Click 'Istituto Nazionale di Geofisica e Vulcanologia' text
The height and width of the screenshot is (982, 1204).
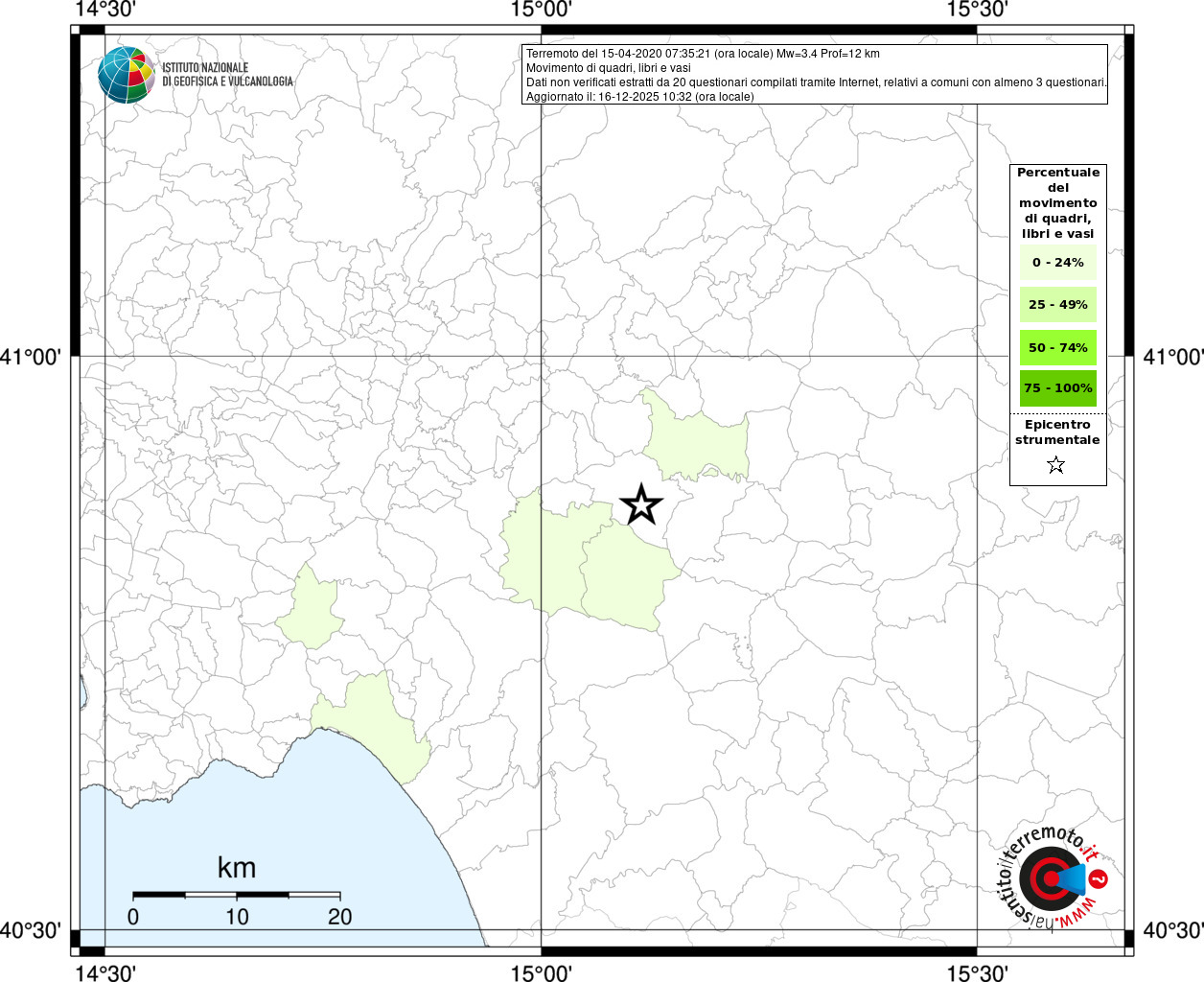227,75
